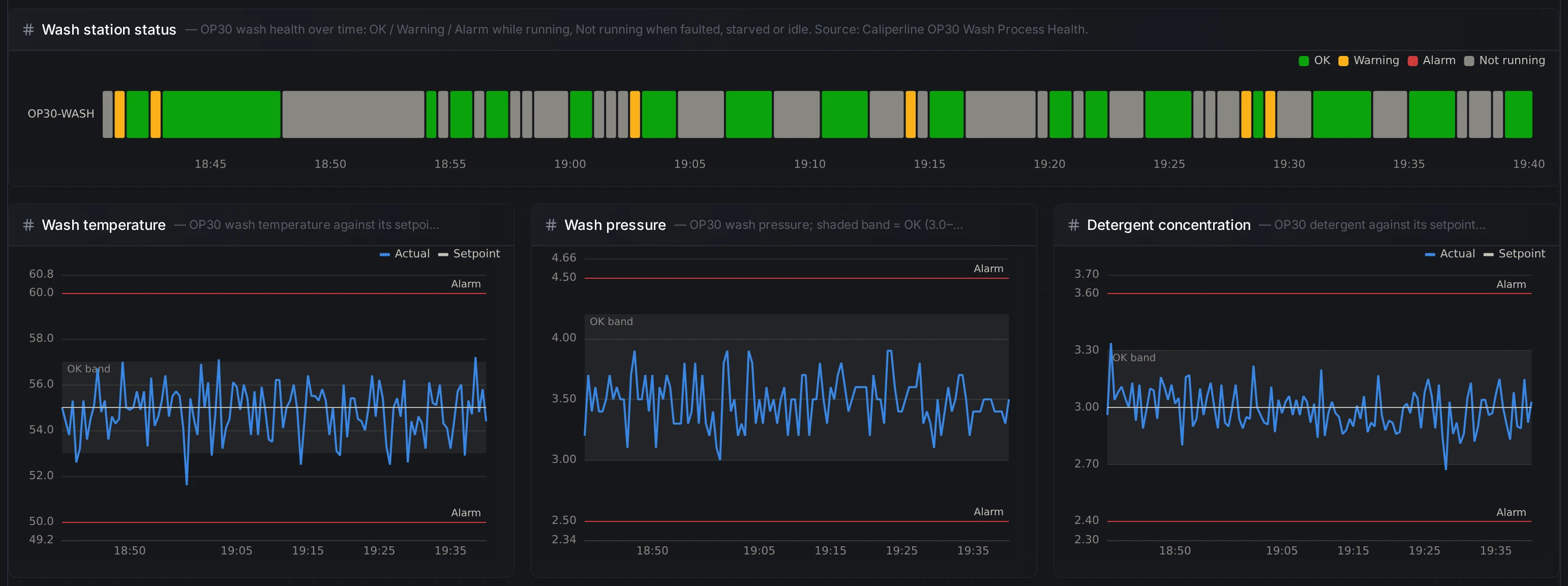Click the 19:40 tick on status timeline
The width and height of the screenshot is (1568, 586).
[x=1528, y=164]
